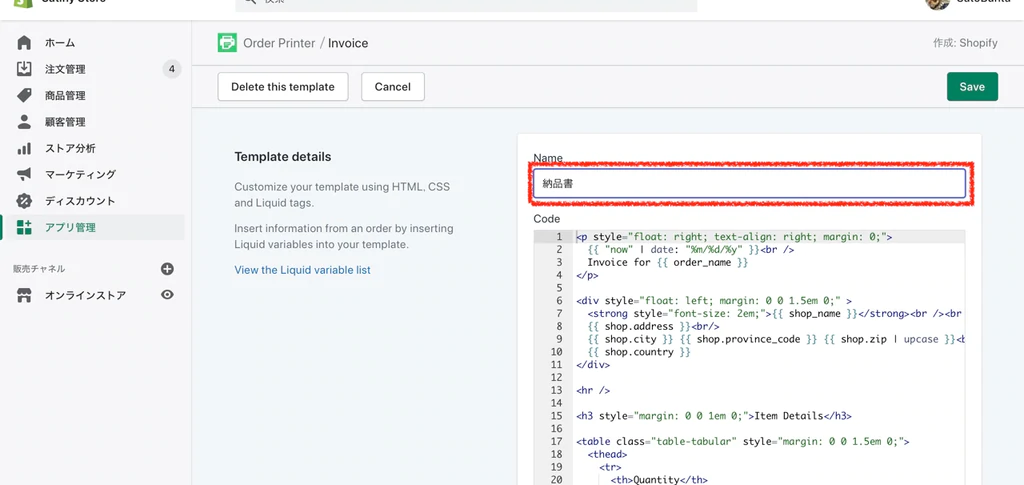This screenshot has width=1024, height=485.
Task: Click the apps grid icon
Action: 25,227
